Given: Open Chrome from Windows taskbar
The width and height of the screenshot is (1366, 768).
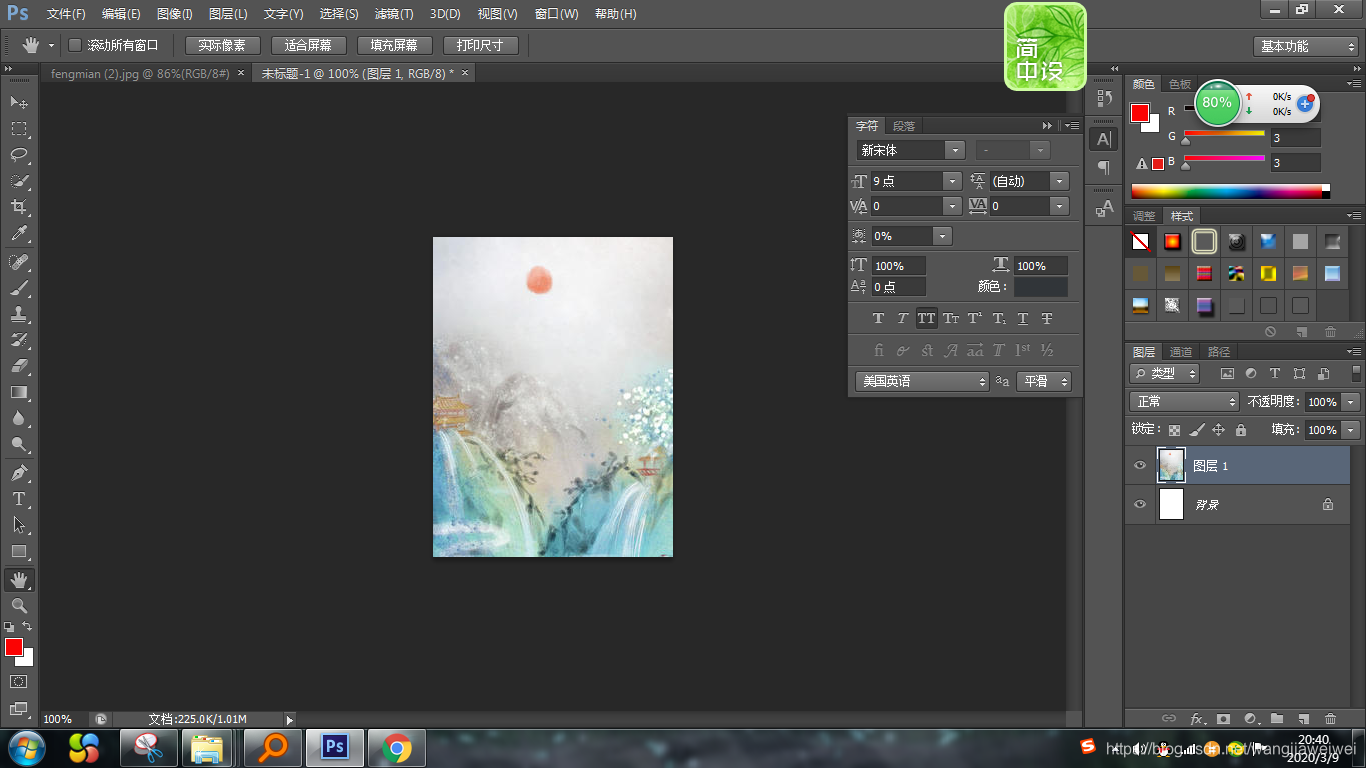Looking at the screenshot, I should click(x=397, y=748).
